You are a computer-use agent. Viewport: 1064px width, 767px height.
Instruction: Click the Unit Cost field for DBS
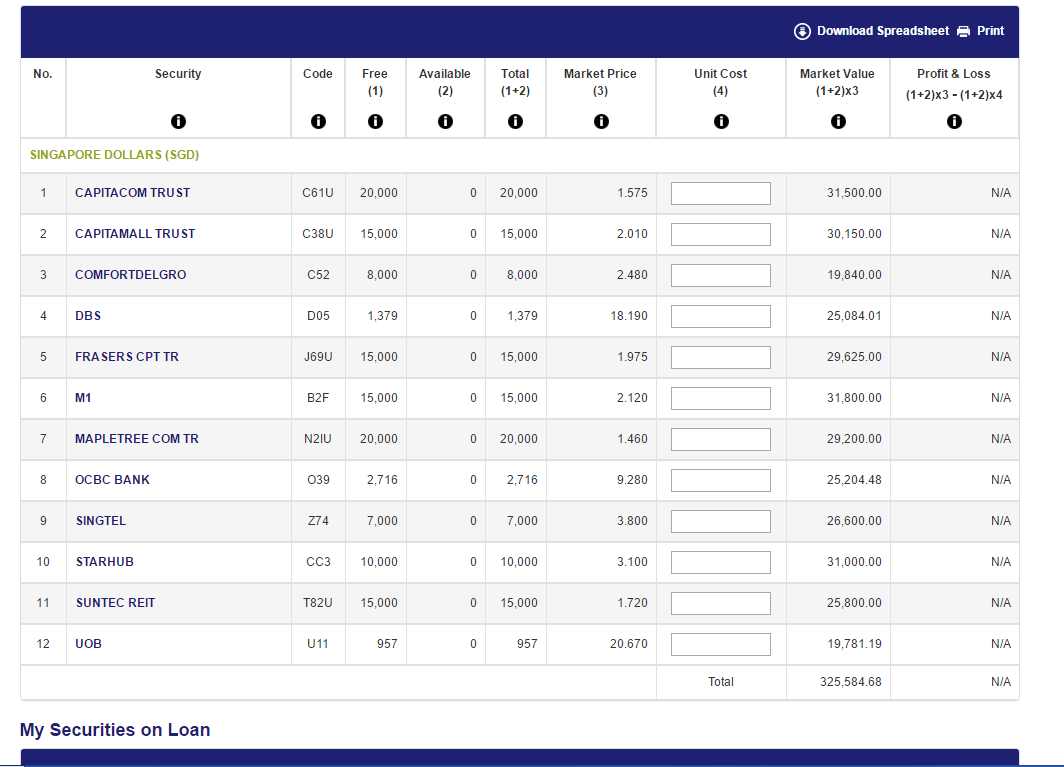tap(720, 316)
